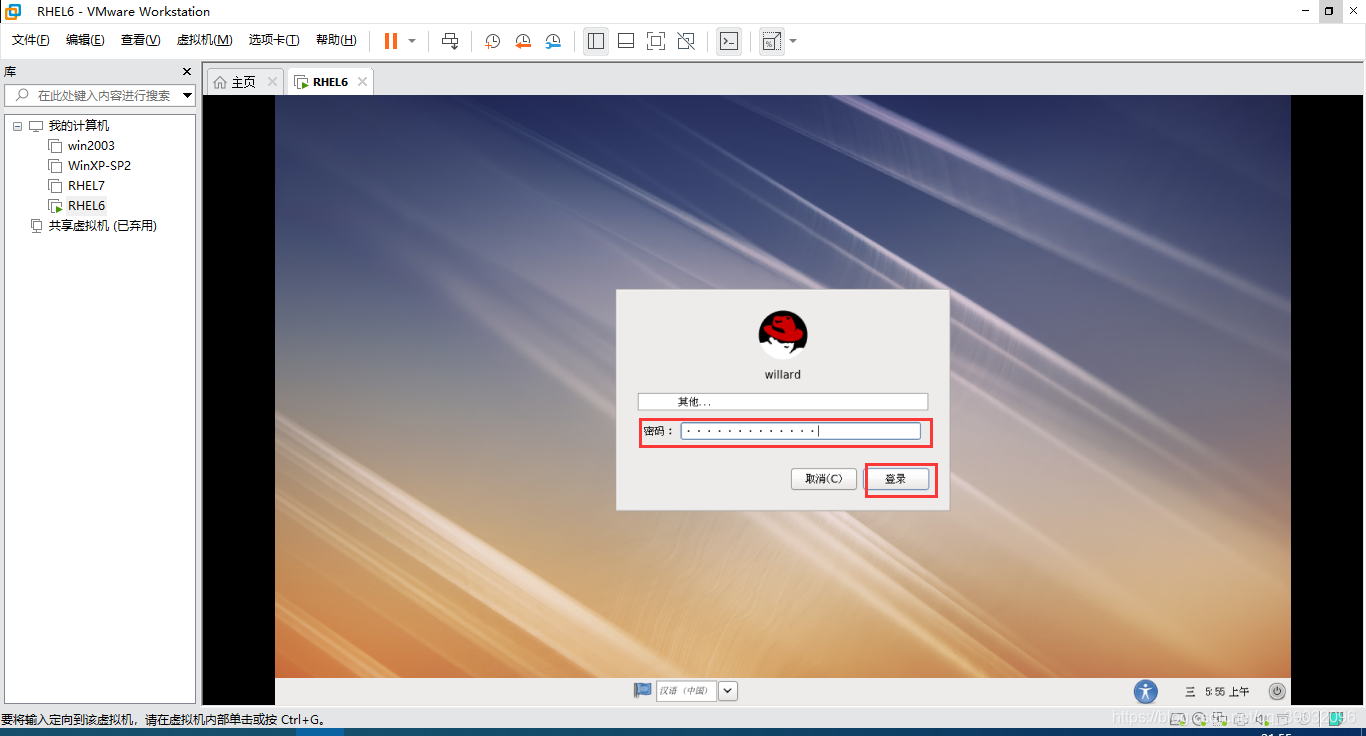The height and width of the screenshot is (736, 1366).
Task: Open the accessibility preferences icon
Action: pos(1145,691)
